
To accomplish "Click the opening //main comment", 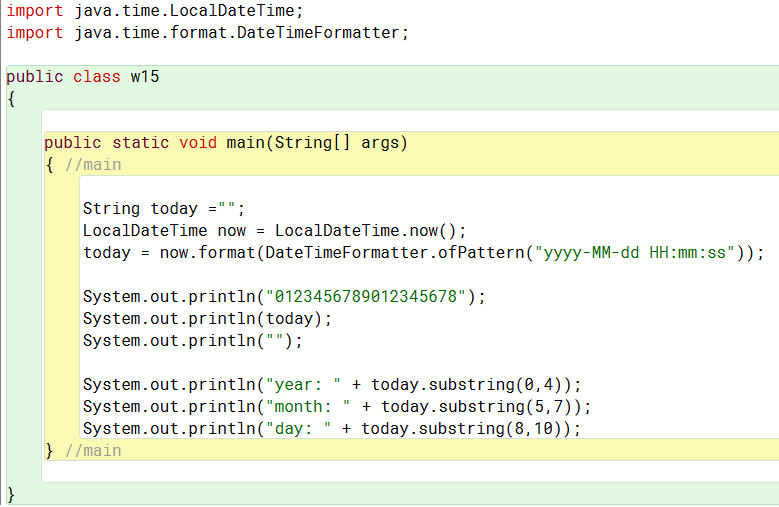I will (x=93, y=165).
